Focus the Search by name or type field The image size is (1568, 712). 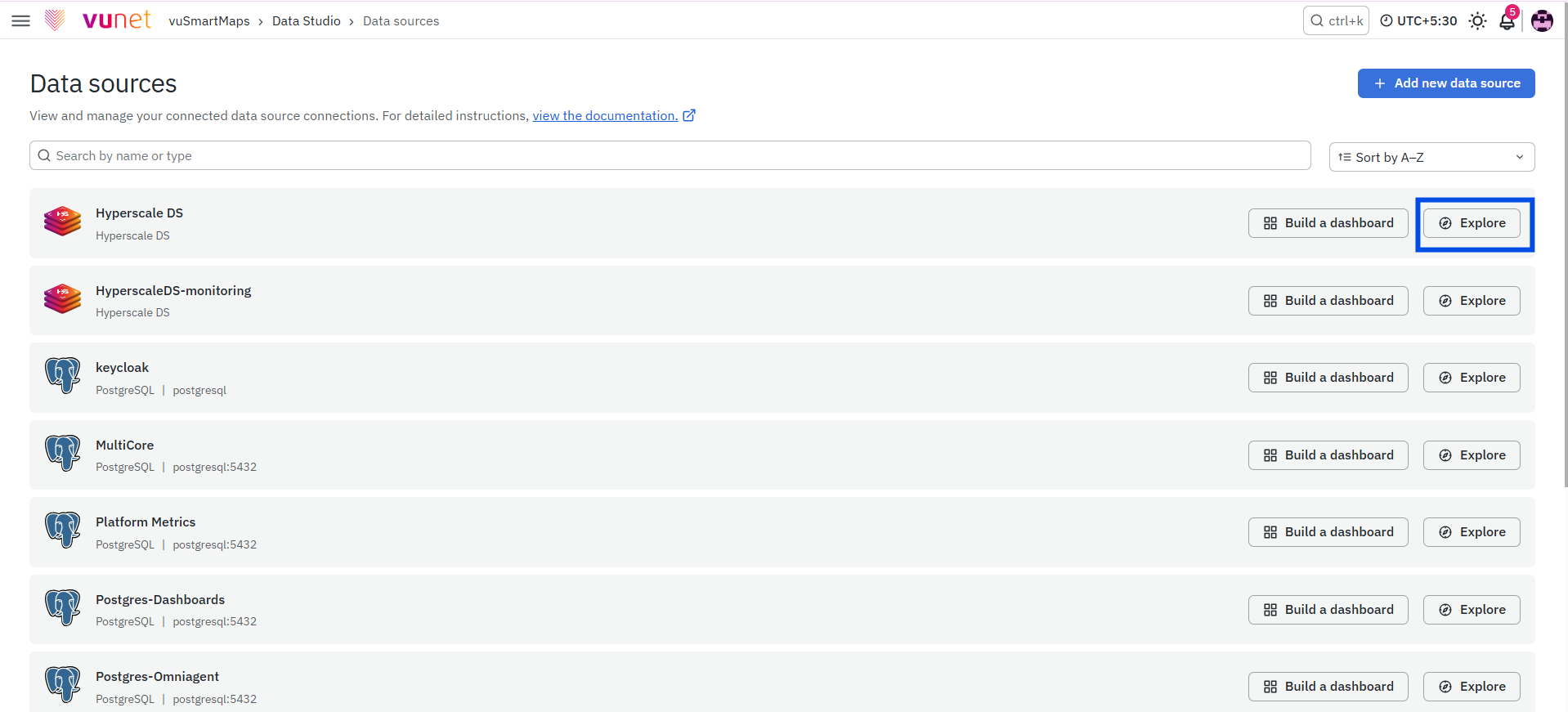coord(670,155)
